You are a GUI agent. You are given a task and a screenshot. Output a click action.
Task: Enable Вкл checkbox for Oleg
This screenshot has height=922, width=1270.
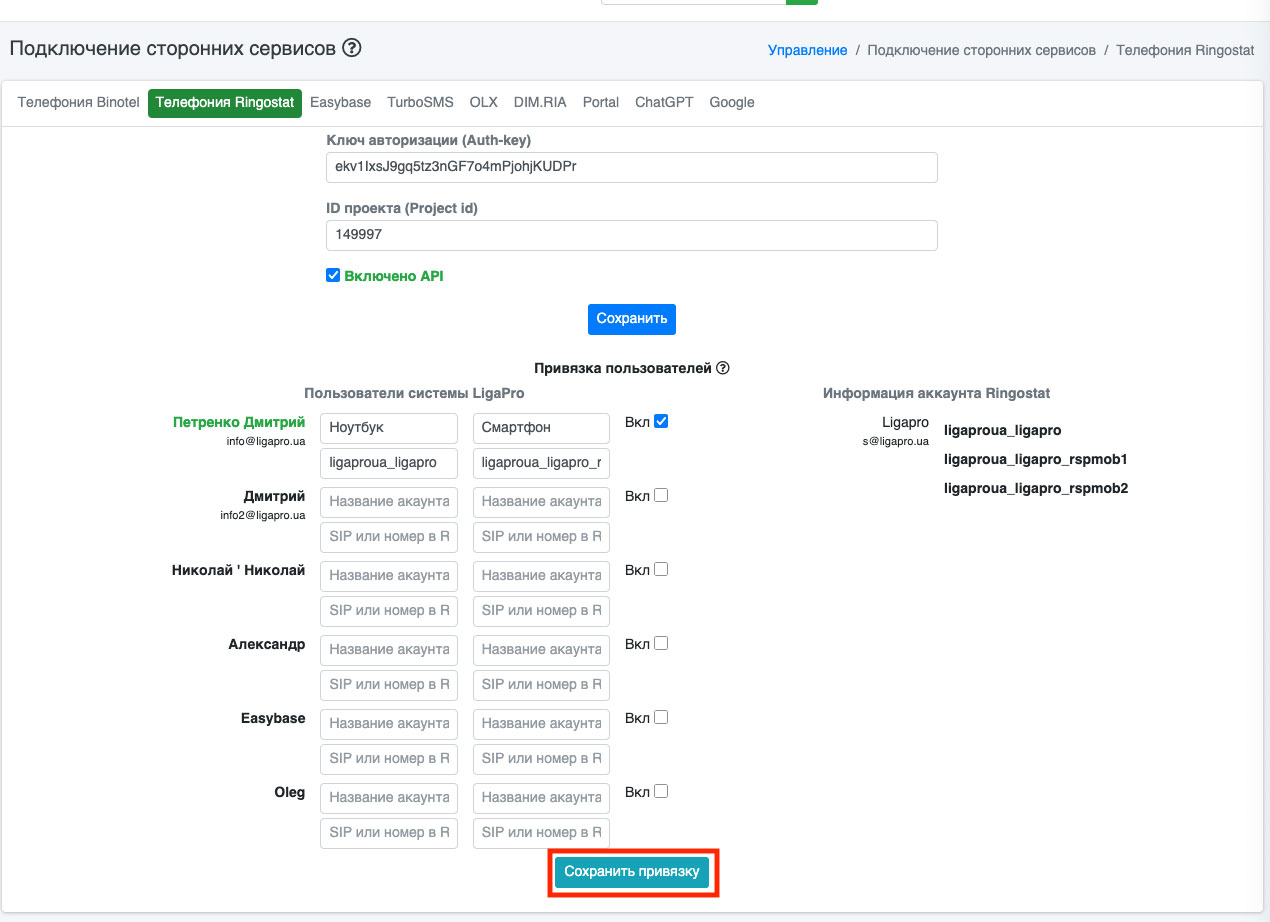660,792
